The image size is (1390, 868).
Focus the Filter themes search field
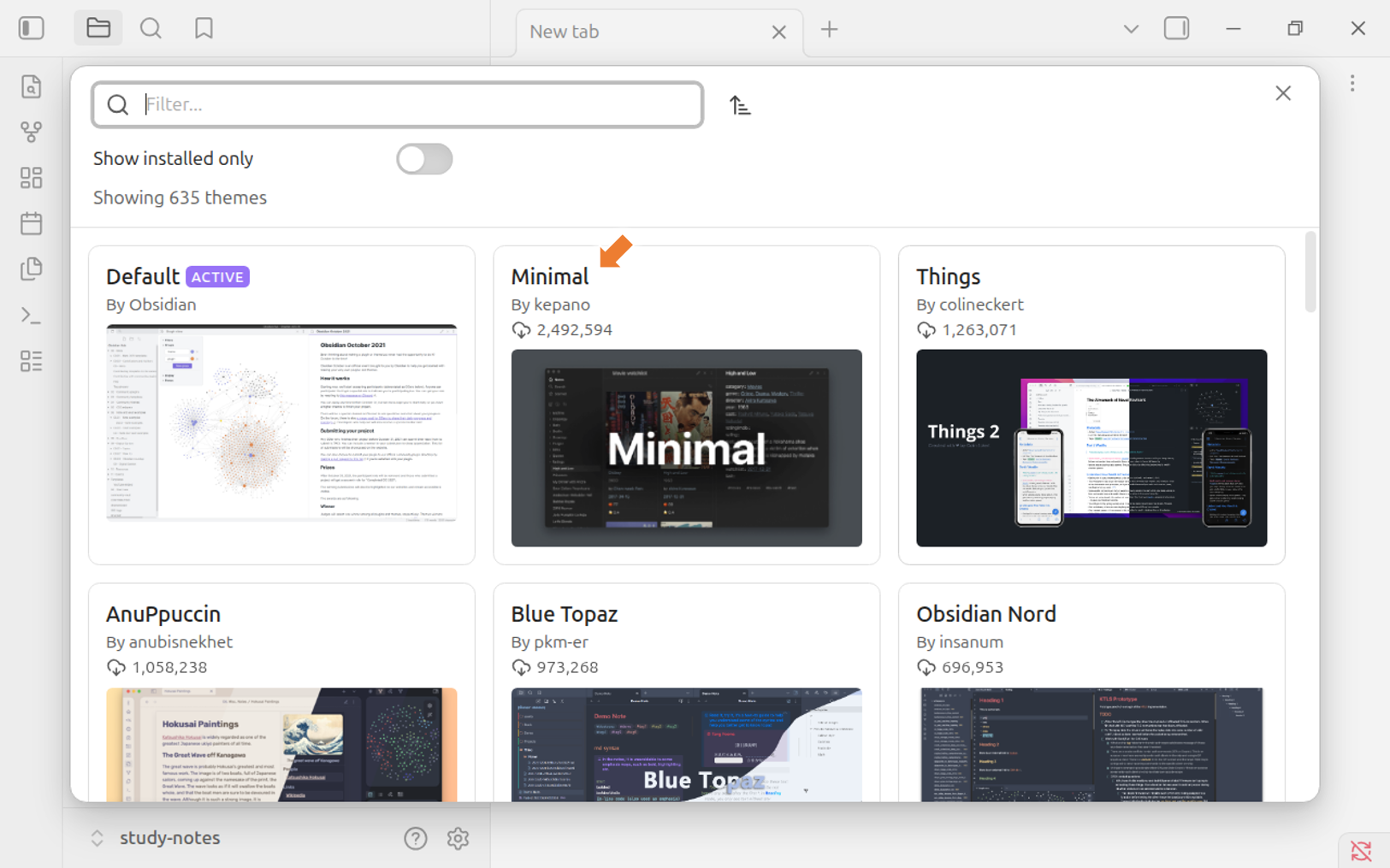[398, 104]
